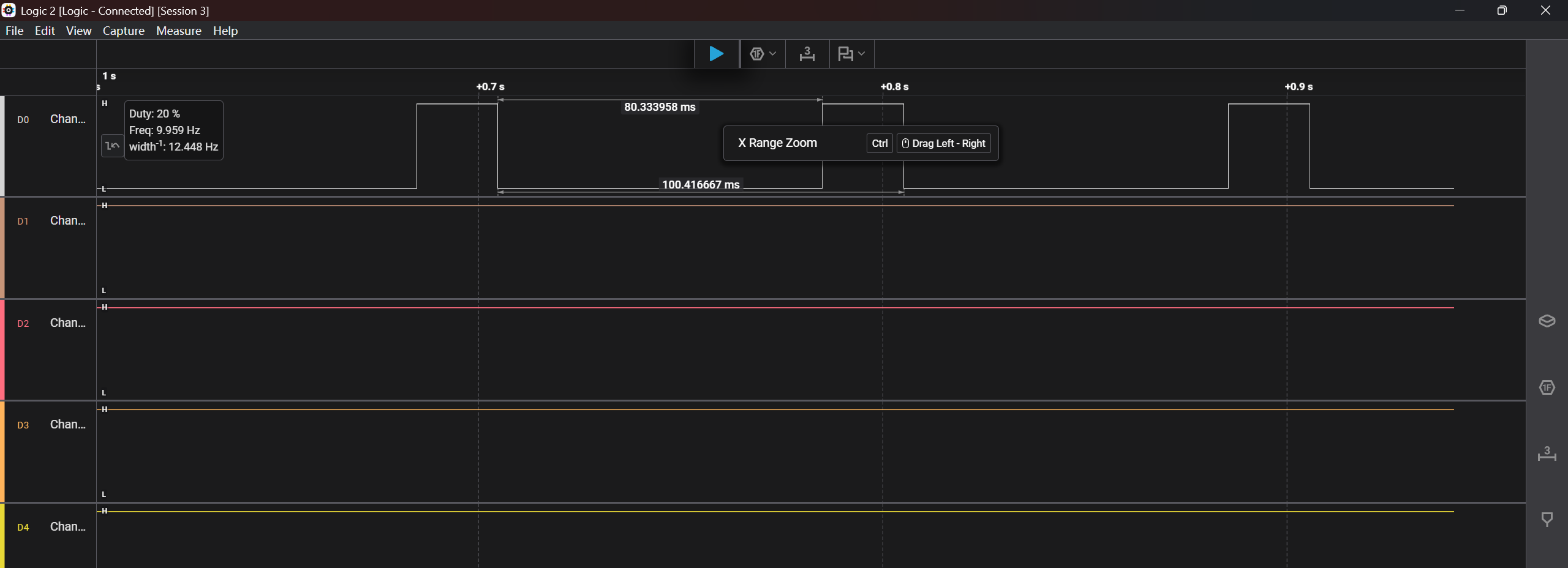
Task: Open the markers pin panel in right sidebar
Action: point(1547,520)
